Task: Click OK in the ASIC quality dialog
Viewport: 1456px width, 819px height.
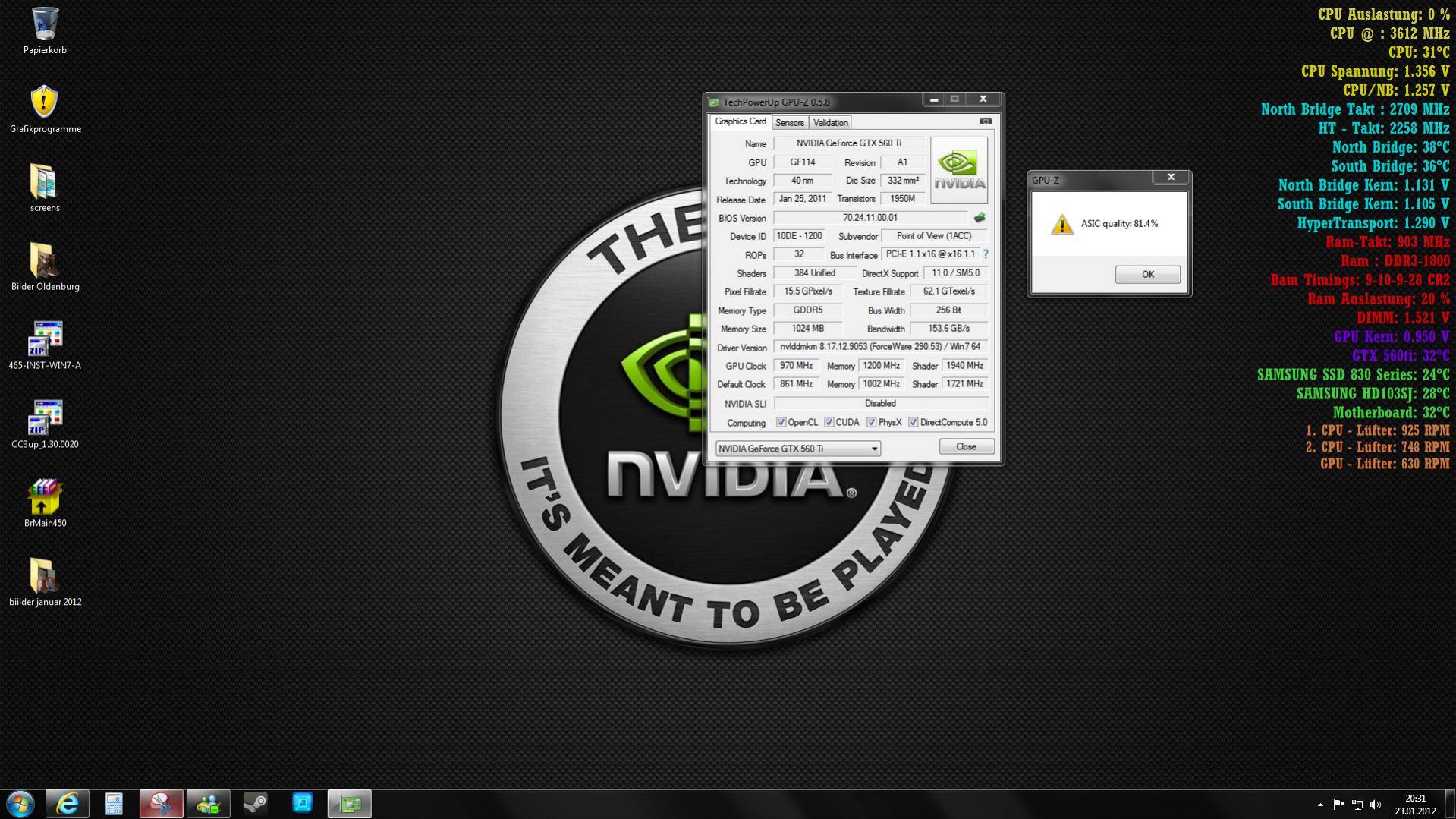Action: coord(1147,275)
